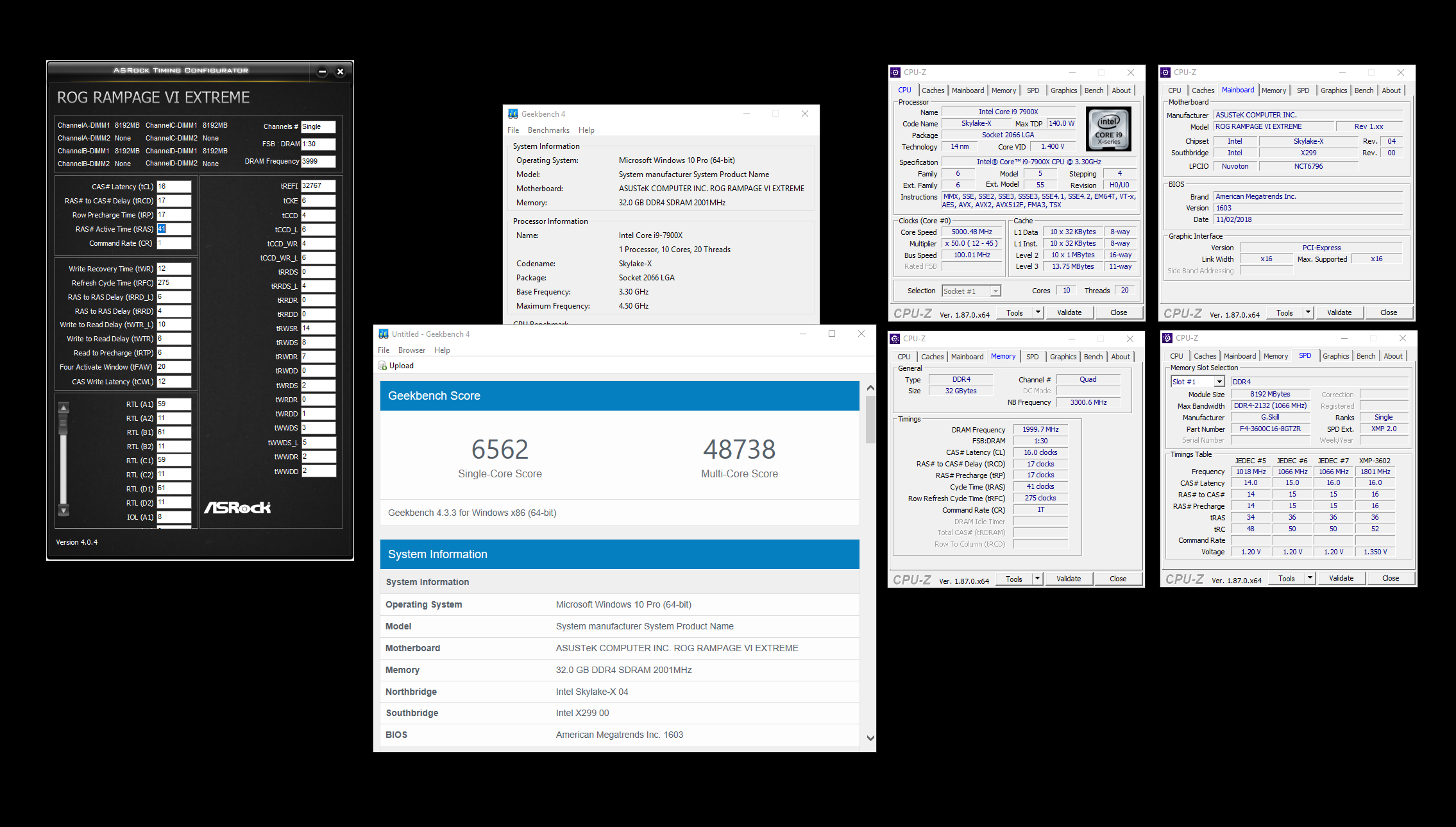The width and height of the screenshot is (1456, 827).
Task: Click the tRWSR value field
Action: tap(318, 328)
